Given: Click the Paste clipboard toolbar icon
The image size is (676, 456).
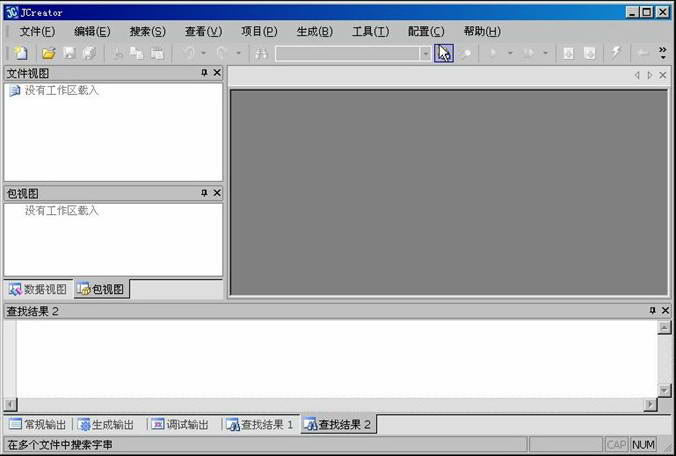Looking at the screenshot, I should 157,53.
